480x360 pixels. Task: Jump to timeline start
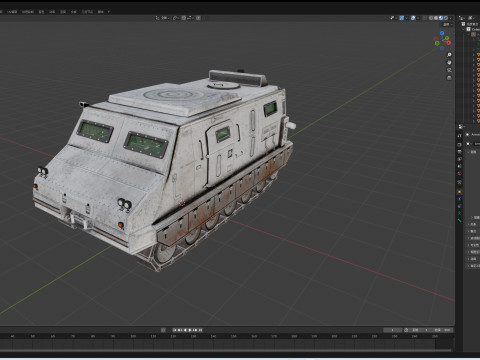point(175,330)
